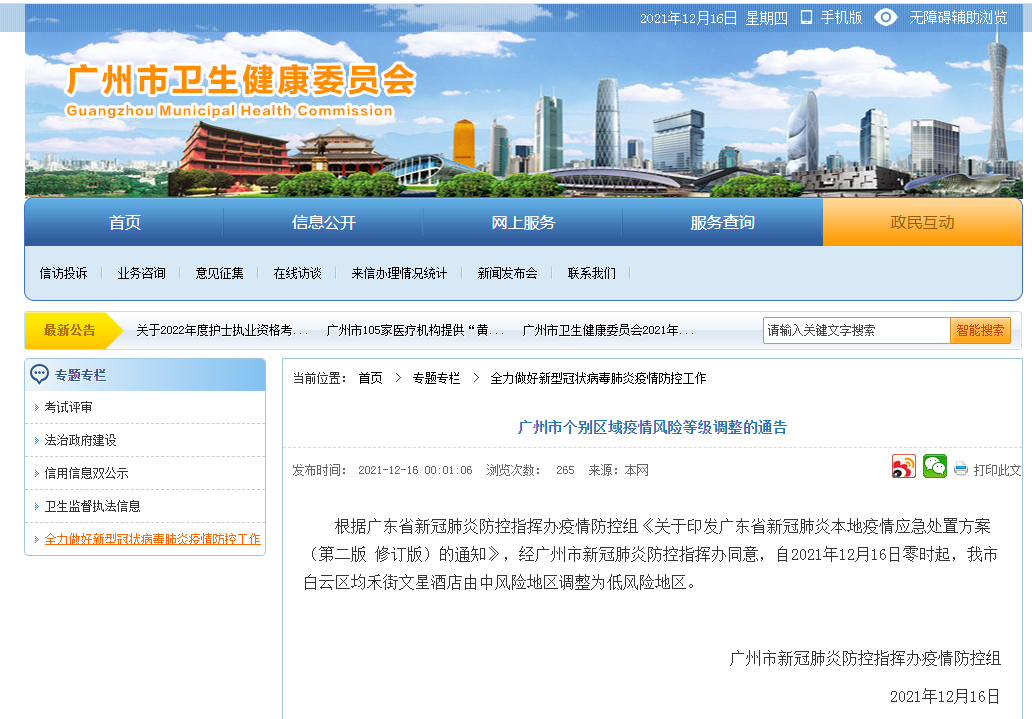Image resolution: width=1032 pixels, height=719 pixels.
Task: Open 新闻发布会 submenu item
Action: coord(507,273)
